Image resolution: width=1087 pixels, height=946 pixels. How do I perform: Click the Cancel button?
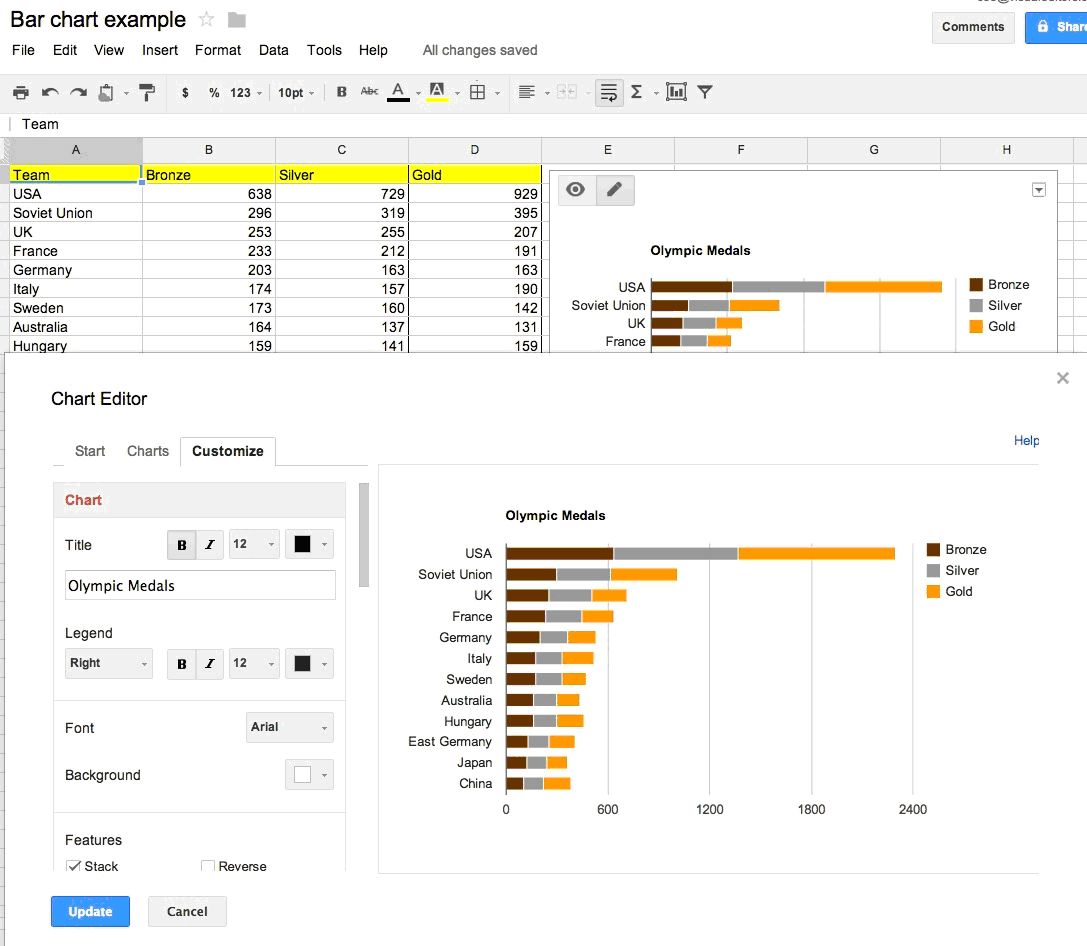coord(187,911)
